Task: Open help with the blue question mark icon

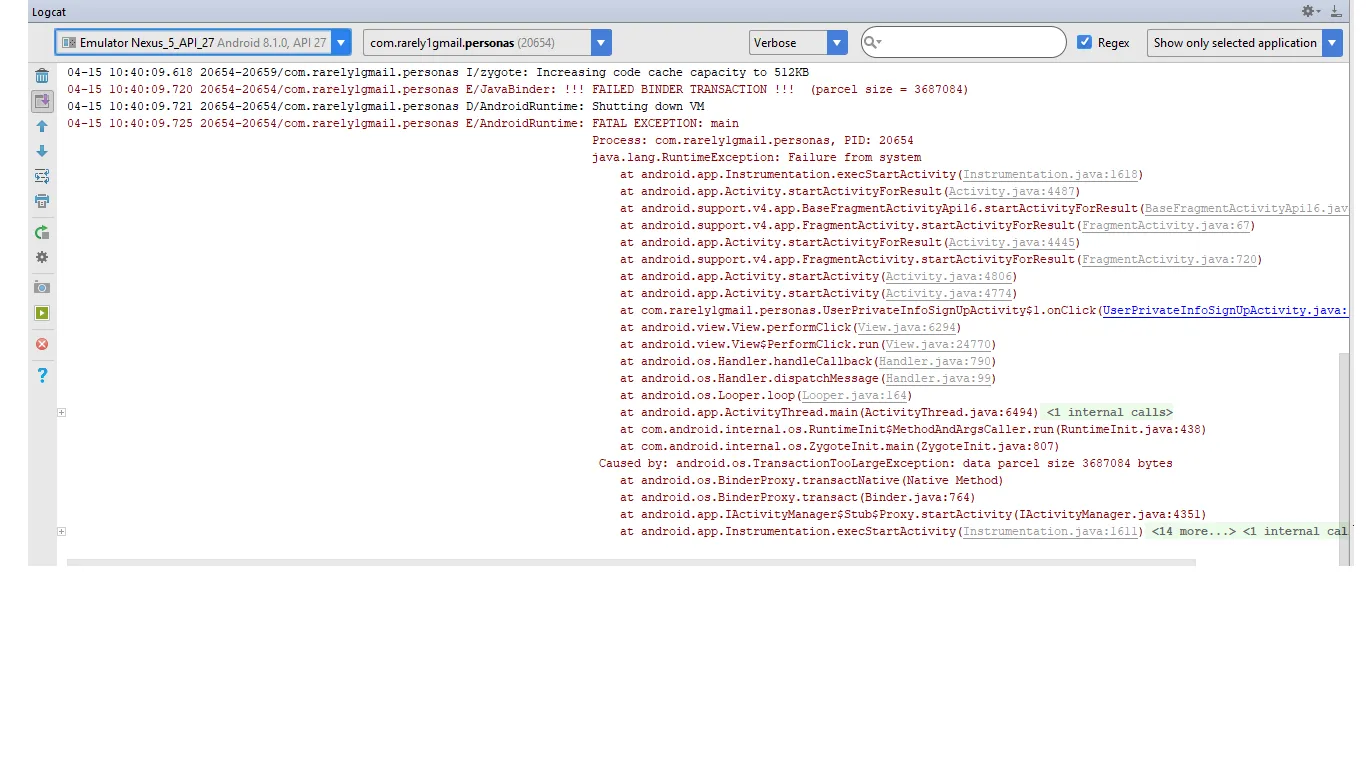Action: [42, 375]
